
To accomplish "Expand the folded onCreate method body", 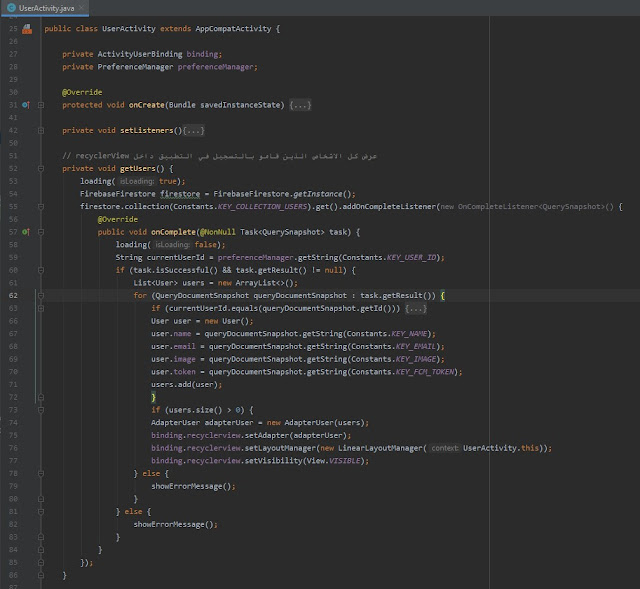I will (x=302, y=105).
